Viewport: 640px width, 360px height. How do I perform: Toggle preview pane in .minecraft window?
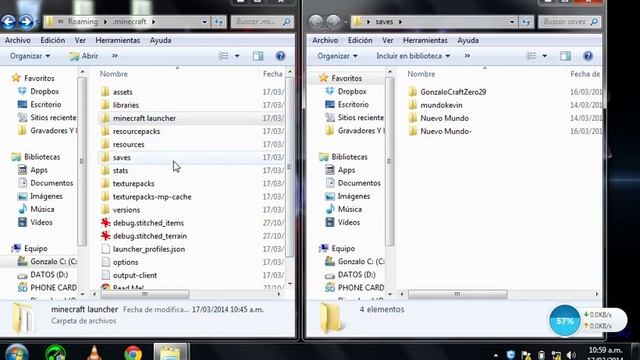[x=258, y=56]
